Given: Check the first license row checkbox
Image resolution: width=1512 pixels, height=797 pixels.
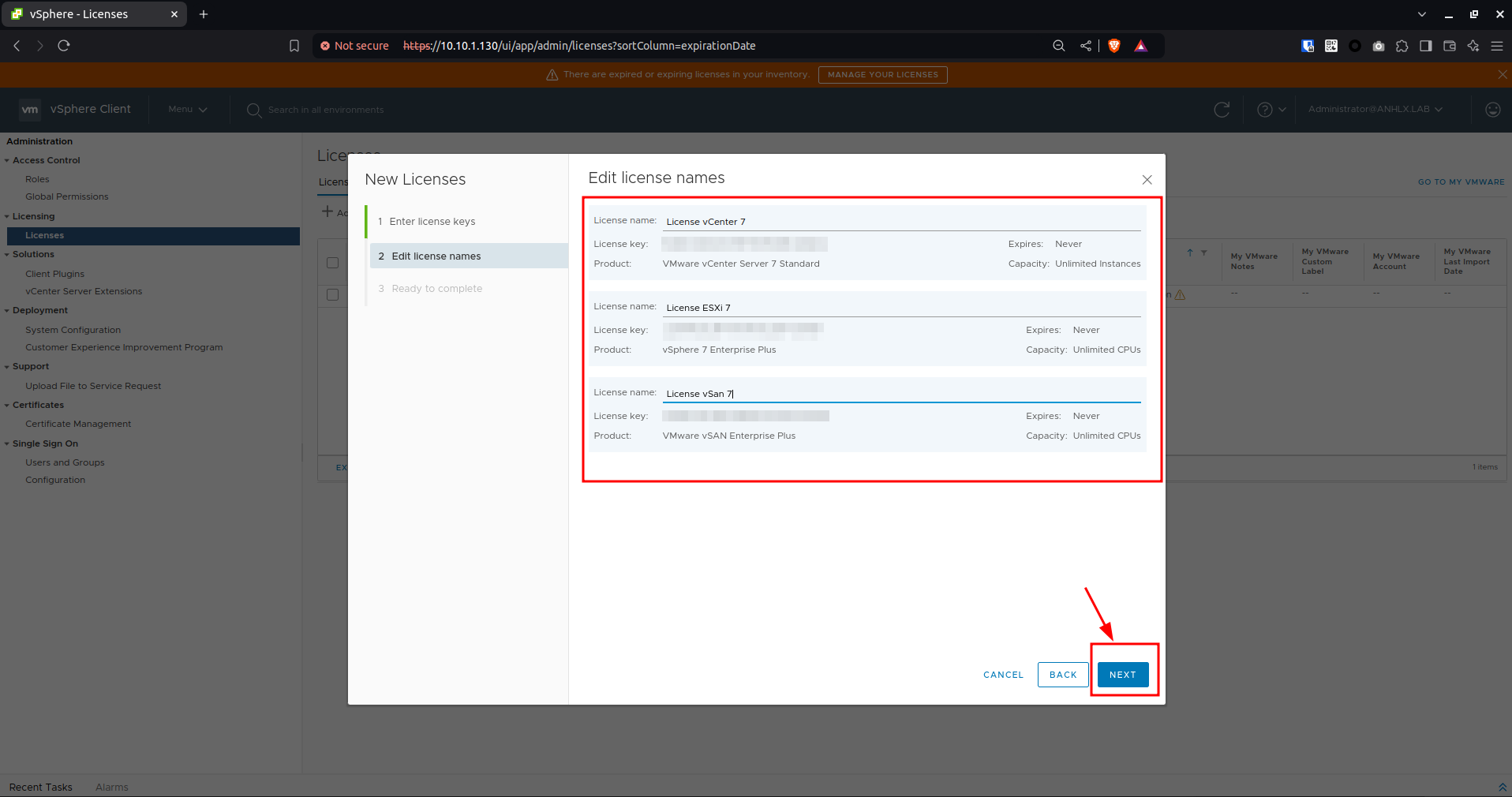Looking at the screenshot, I should coord(333,294).
